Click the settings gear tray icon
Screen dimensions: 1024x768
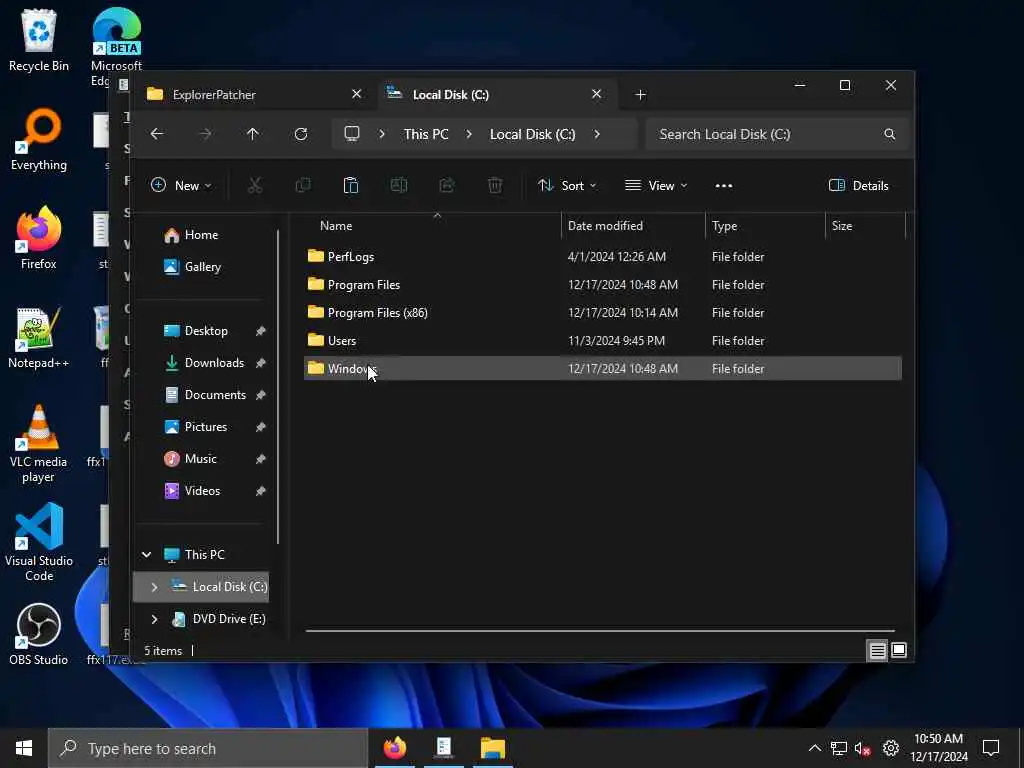[x=891, y=748]
